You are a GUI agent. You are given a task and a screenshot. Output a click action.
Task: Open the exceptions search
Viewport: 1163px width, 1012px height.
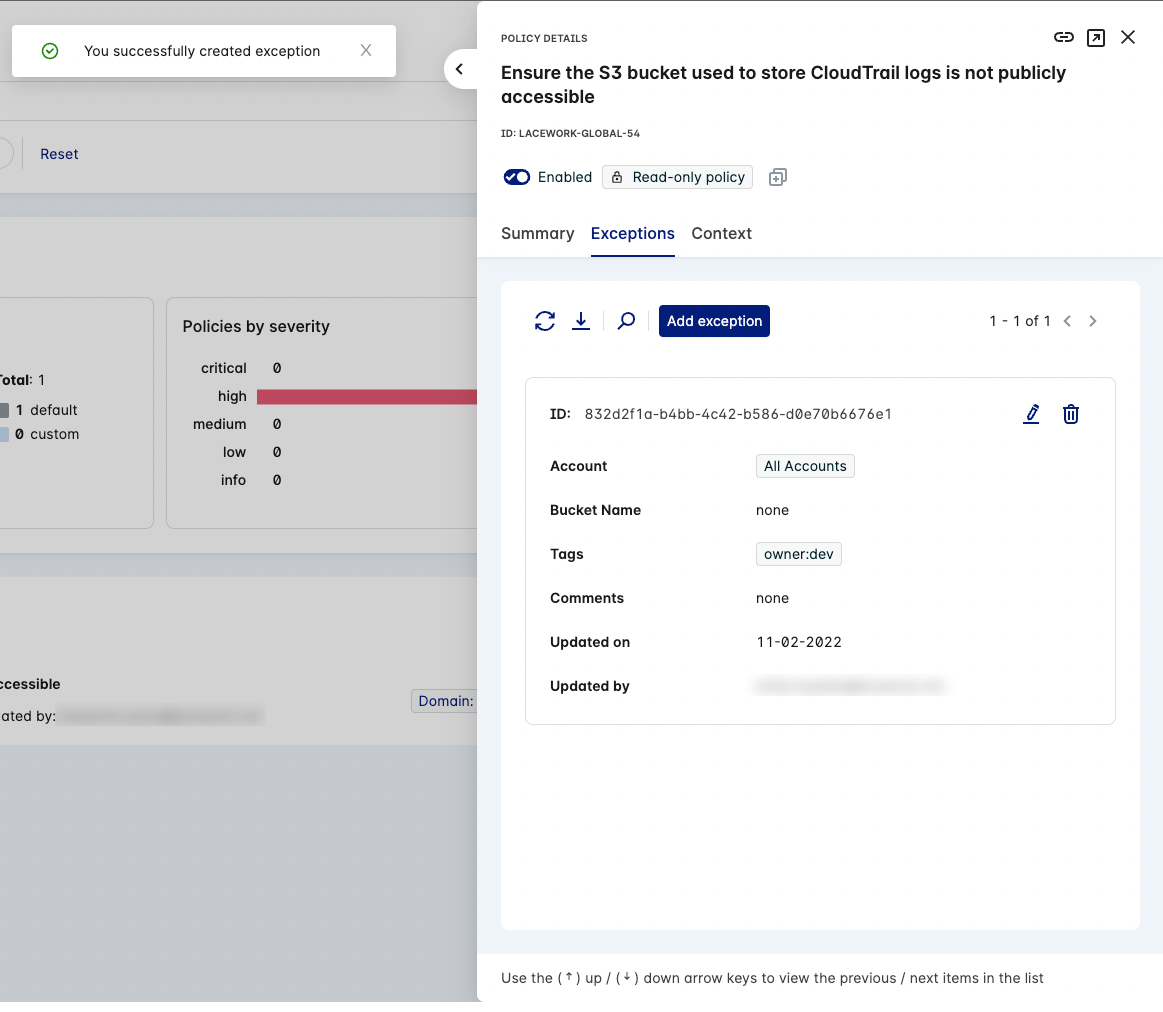(626, 321)
